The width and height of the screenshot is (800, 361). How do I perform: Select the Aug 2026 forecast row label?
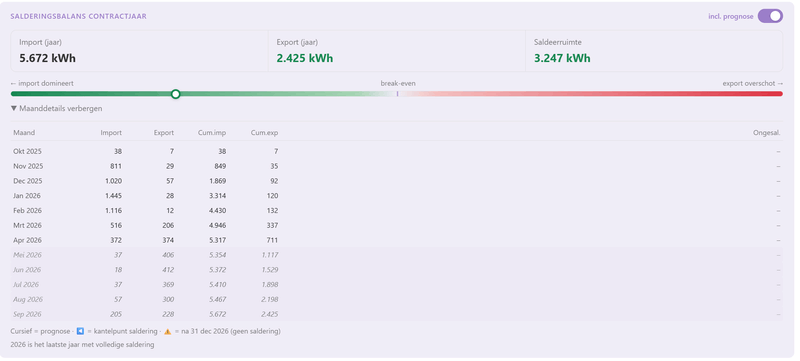coord(28,299)
